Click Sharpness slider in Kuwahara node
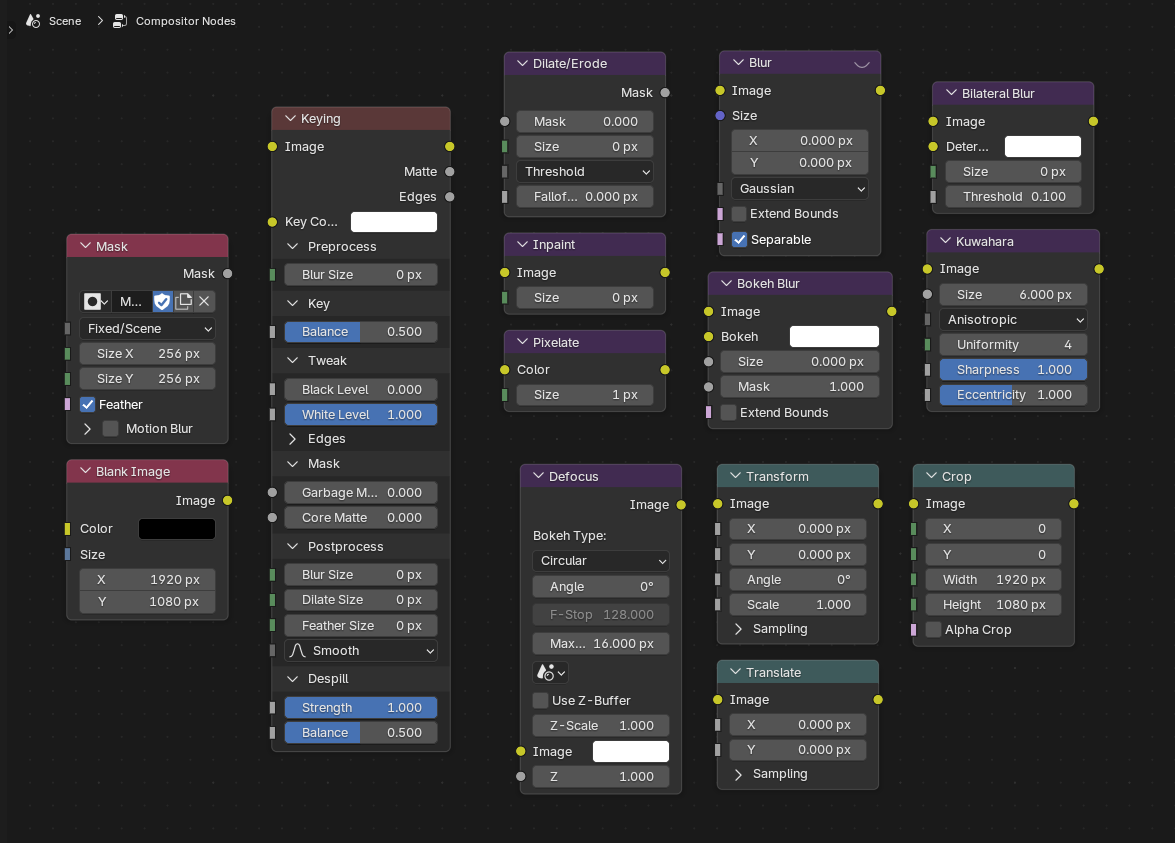 [1012, 369]
